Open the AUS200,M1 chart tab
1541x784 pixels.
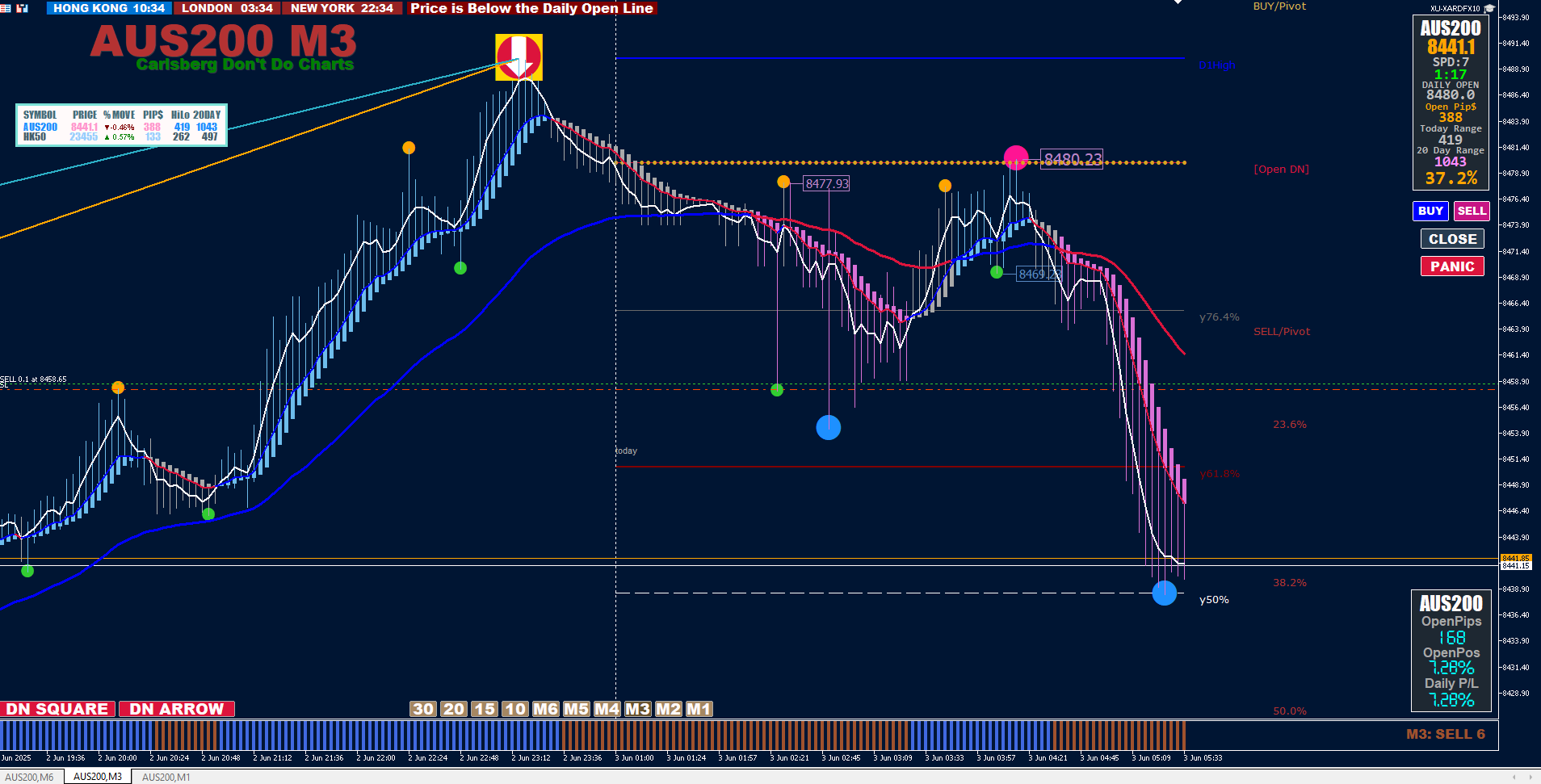pyautogui.click(x=166, y=777)
